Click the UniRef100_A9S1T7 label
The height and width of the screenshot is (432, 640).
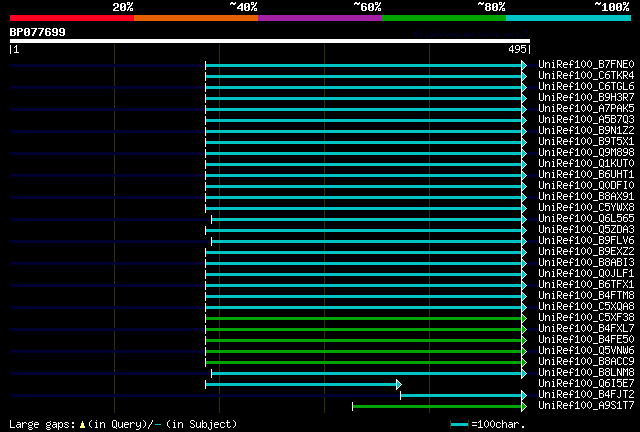pyautogui.click(x=586, y=406)
